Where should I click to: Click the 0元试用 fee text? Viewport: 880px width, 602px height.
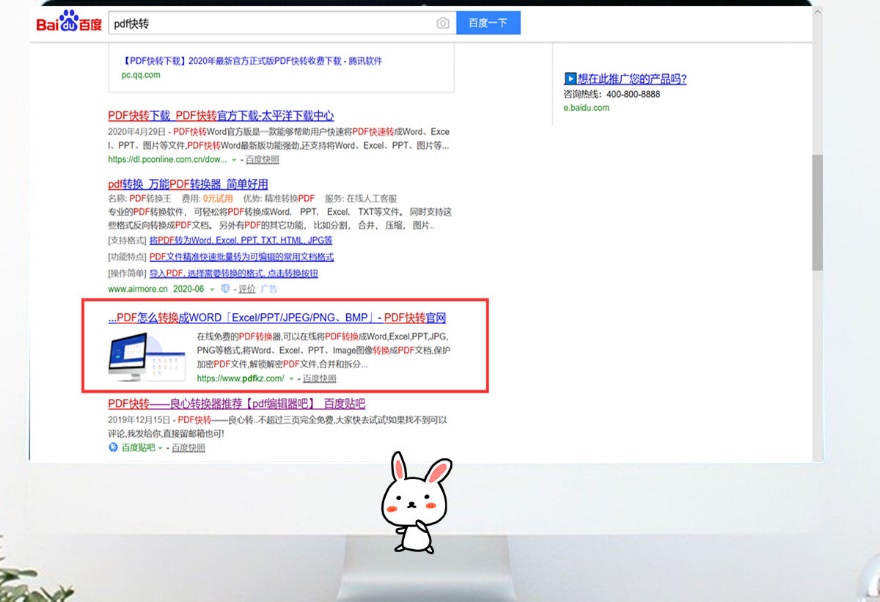pyautogui.click(x=218, y=199)
